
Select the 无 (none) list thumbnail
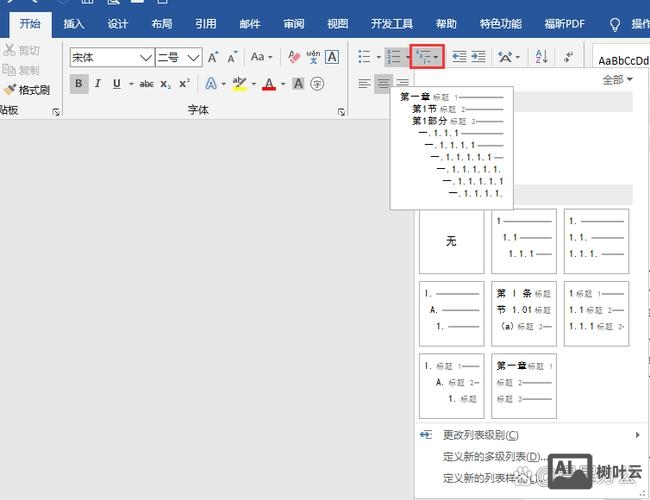pos(451,241)
